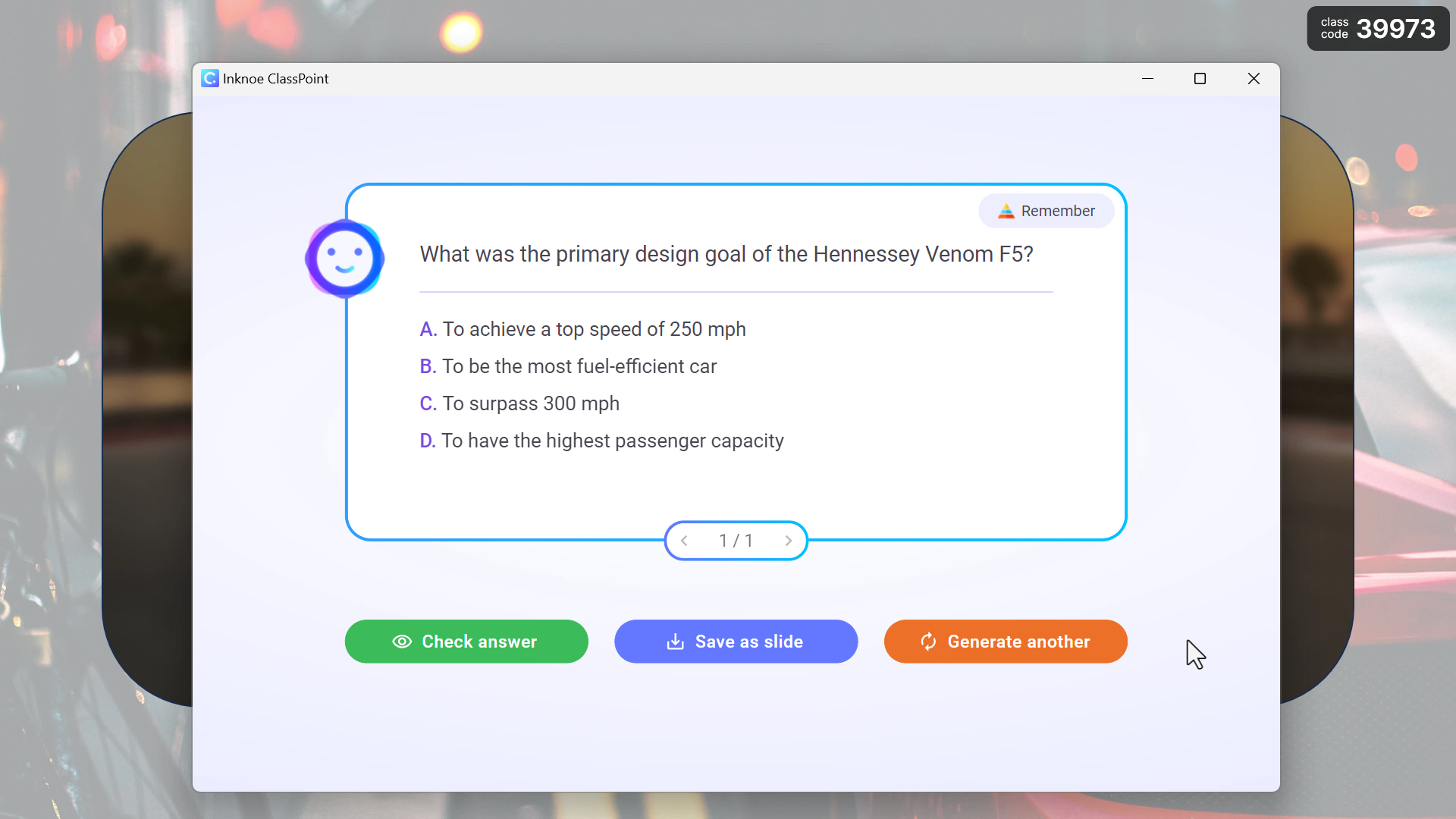The height and width of the screenshot is (819, 1456).
Task: Click the ClassPoint logo icon top-left
Action: (209, 79)
